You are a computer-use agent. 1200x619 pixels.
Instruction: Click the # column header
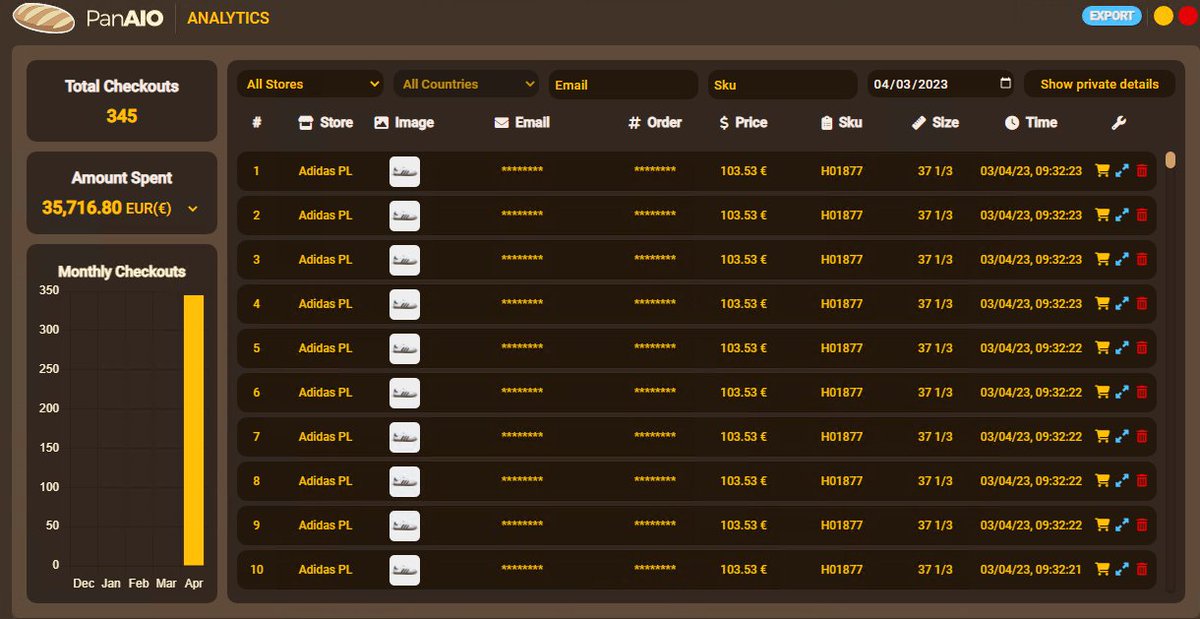pos(257,122)
